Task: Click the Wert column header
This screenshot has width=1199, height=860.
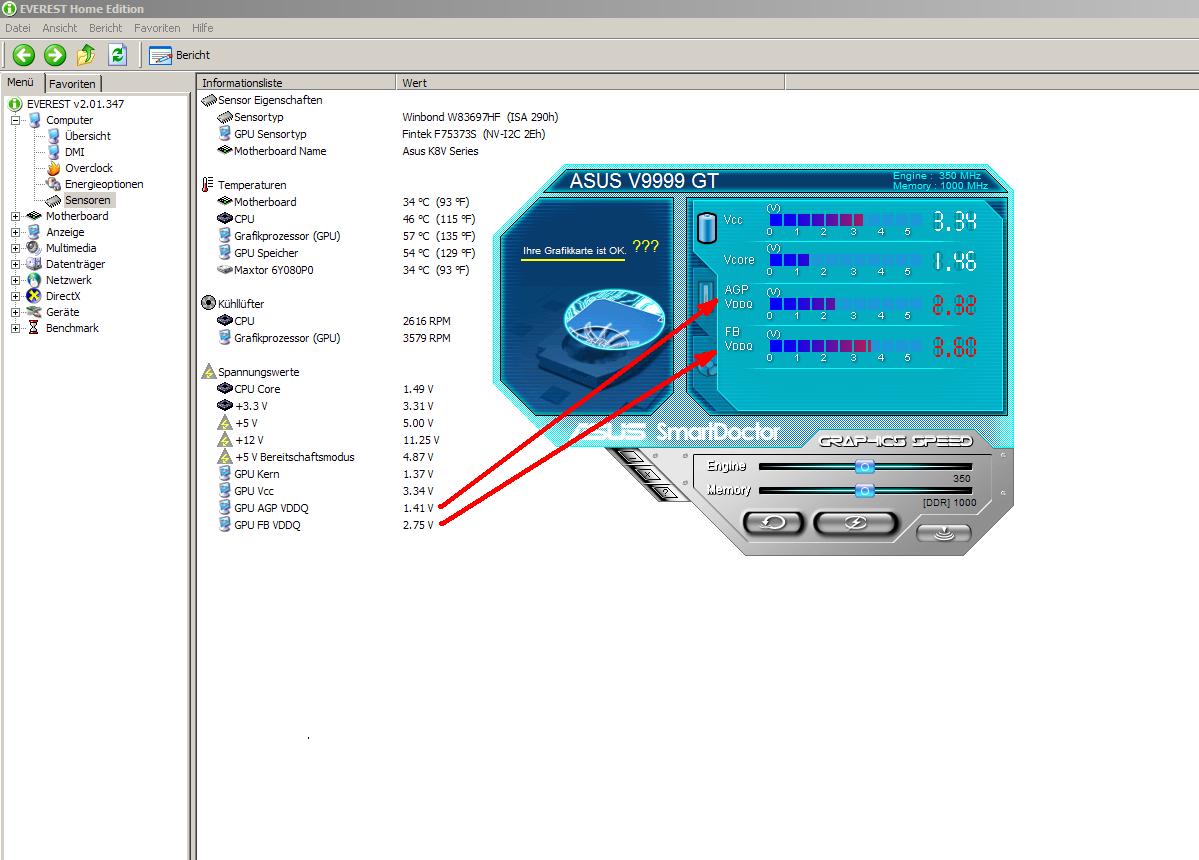Action: tap(590, 83)
